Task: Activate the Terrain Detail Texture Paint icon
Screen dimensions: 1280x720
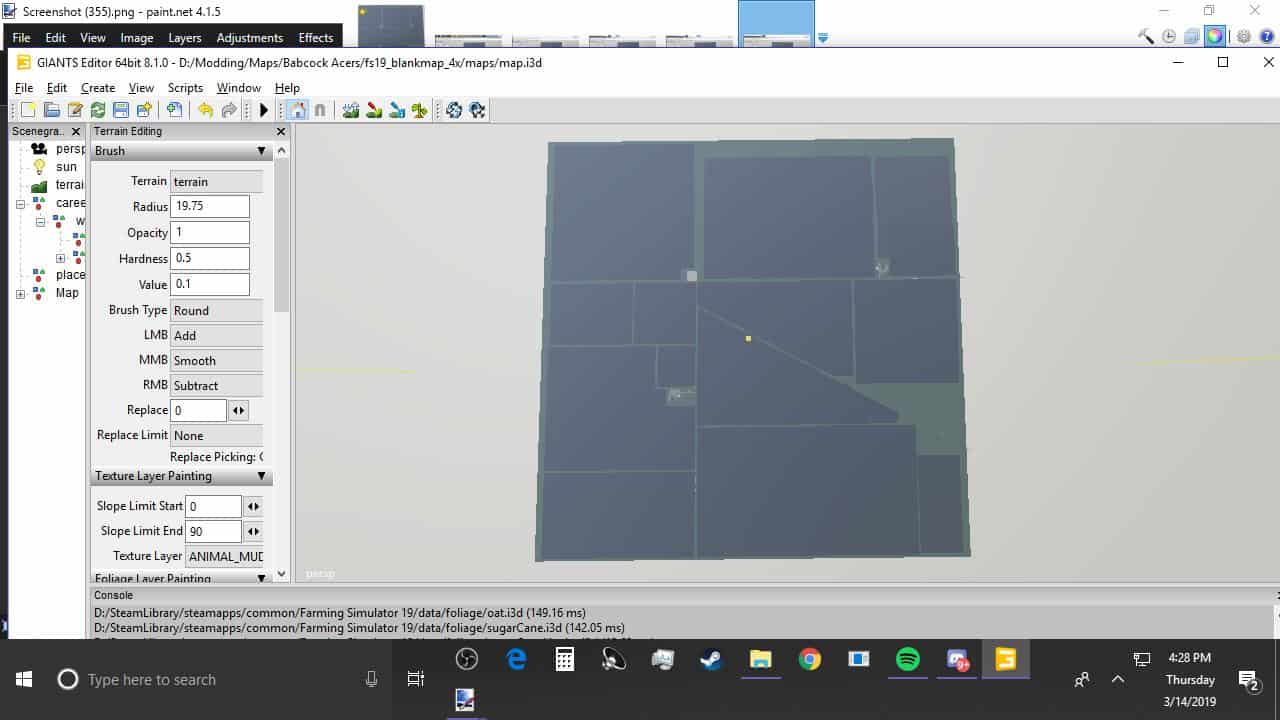Action: [x=374, y=110]
